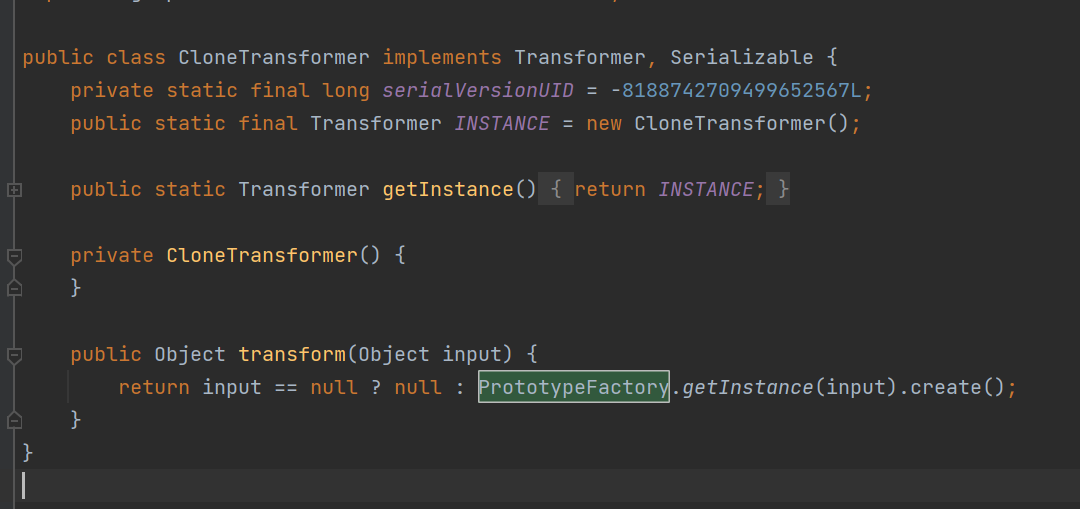Viewport: 1080px width, 509px height.
Task: Collapse the transform method using its gutter arrow
Action: tap(14, 355)
